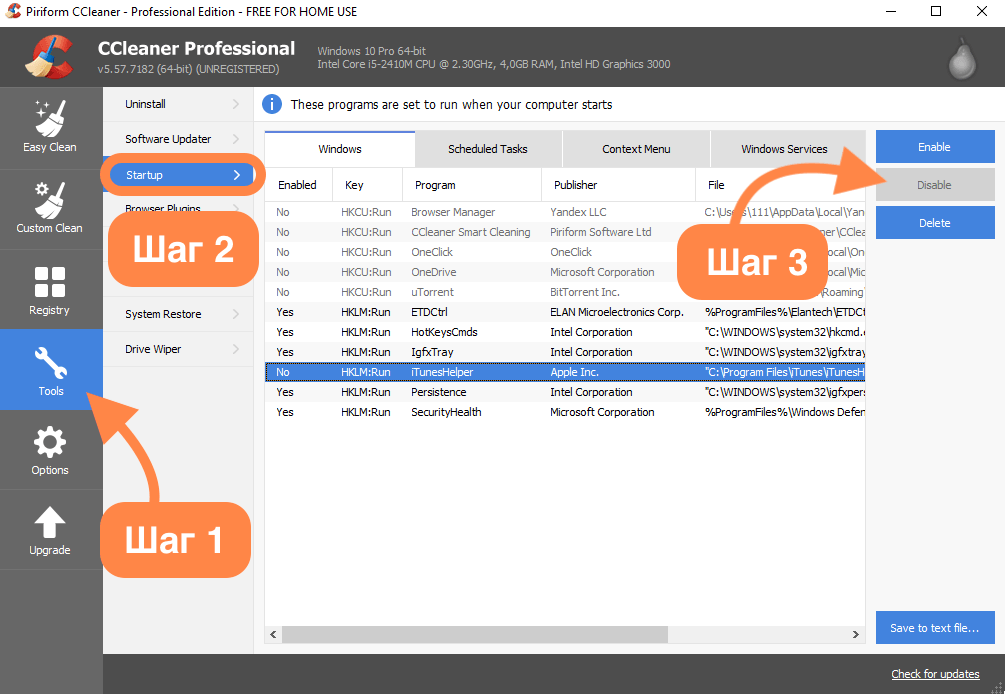The width and height of the screenshot is (1005, 694).
Task: Select the IgfxTray startup entry
Action: pyautogui.click(x=565, y=352)
